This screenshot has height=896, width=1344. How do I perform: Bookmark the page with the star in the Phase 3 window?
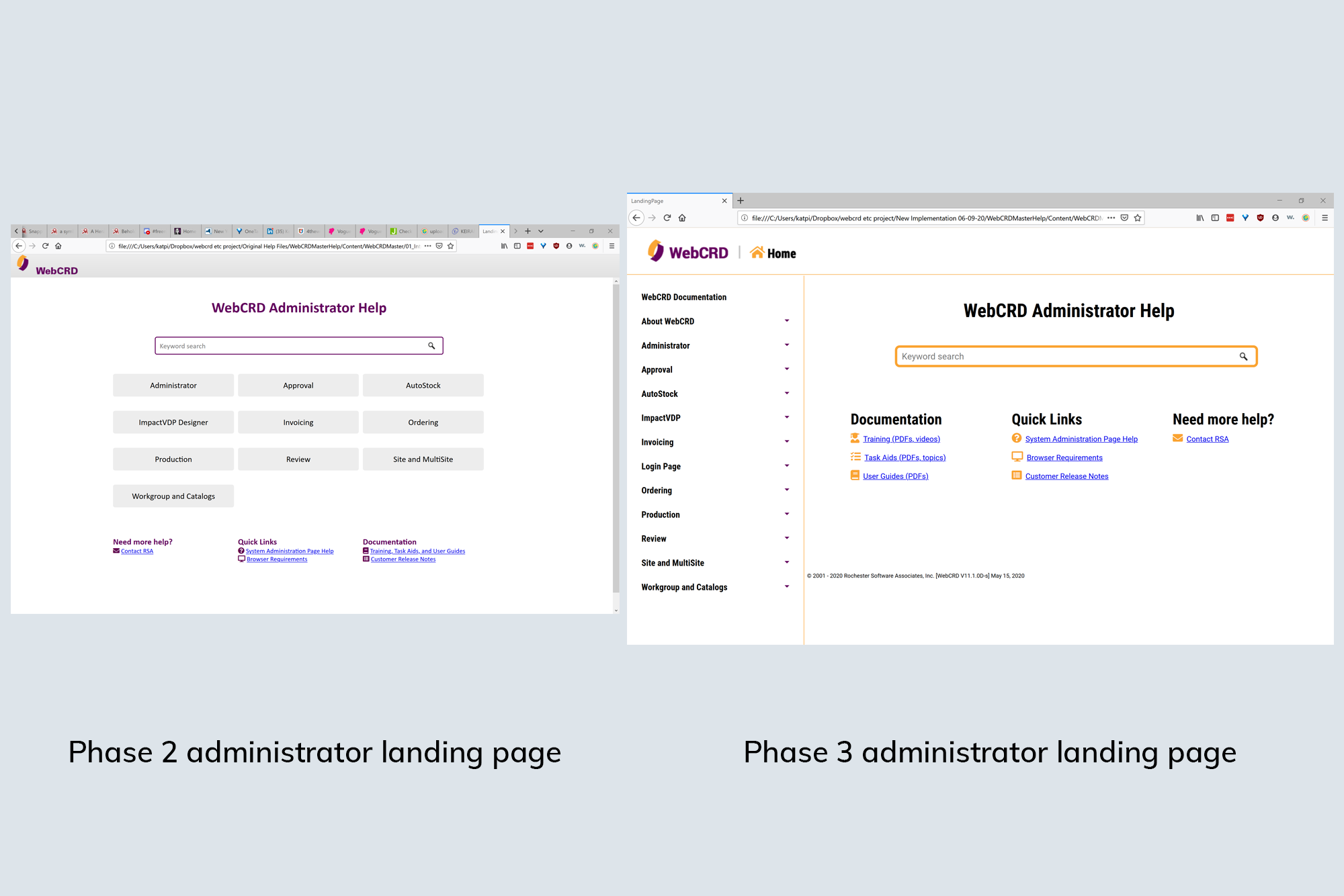pos(1138,218)
